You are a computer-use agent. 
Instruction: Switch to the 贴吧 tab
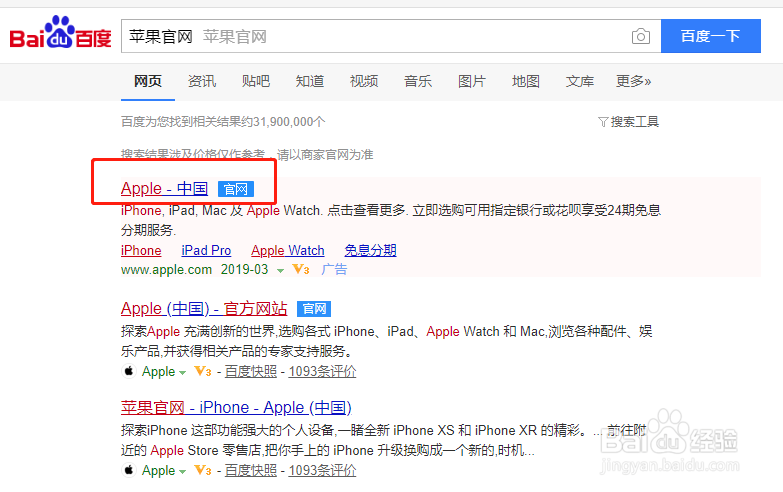click(256, 81)
